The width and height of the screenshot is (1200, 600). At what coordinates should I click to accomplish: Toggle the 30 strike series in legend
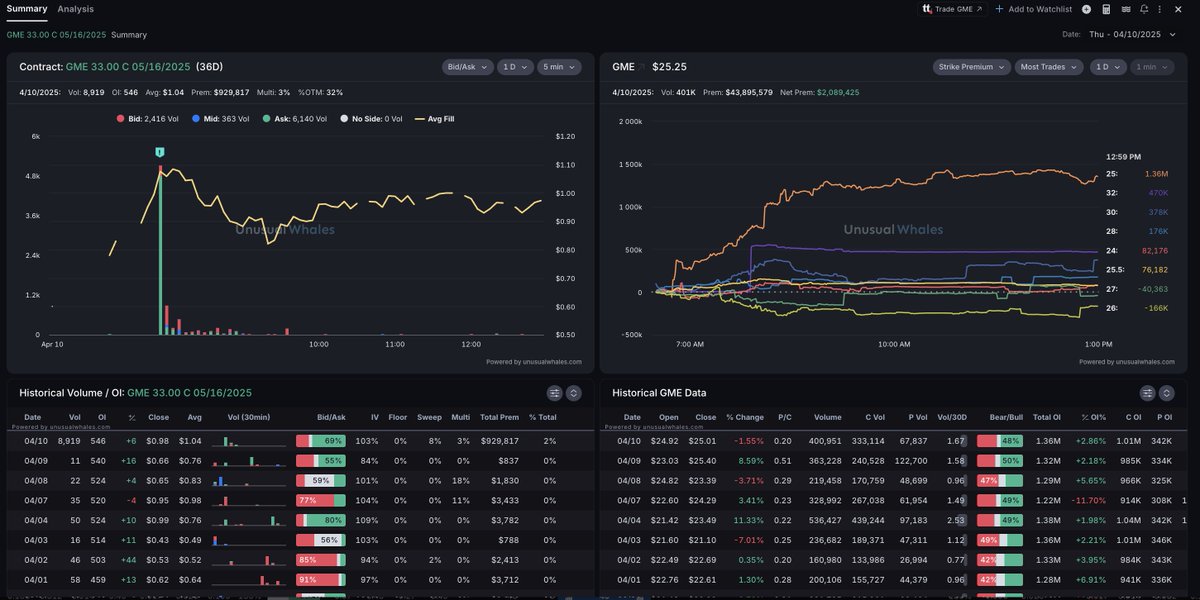[1137, 212]
